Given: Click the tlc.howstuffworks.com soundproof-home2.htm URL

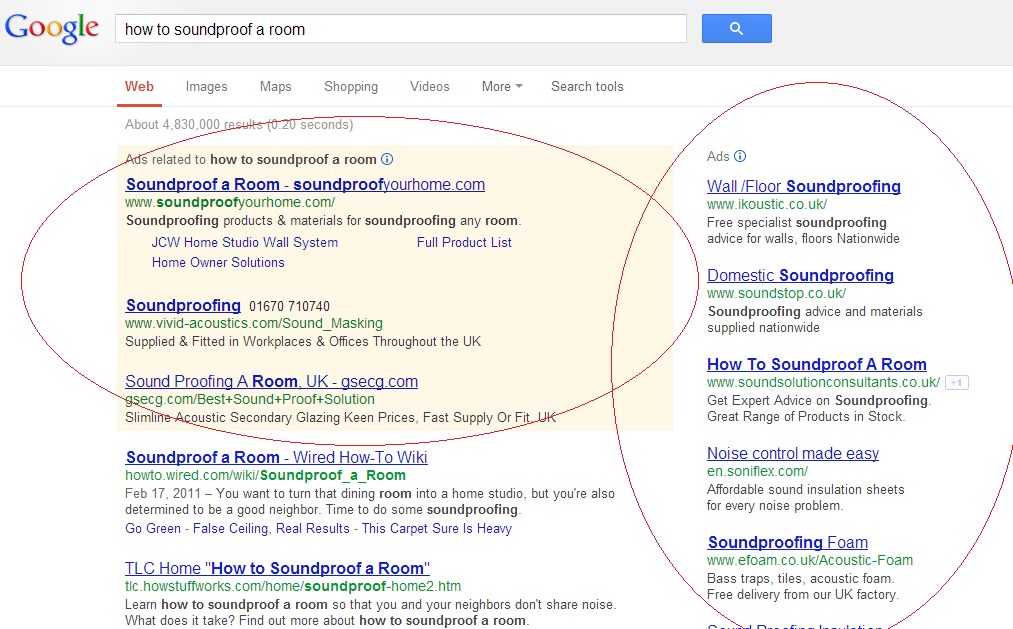Looking at the screenshot, I should (293, 586).
